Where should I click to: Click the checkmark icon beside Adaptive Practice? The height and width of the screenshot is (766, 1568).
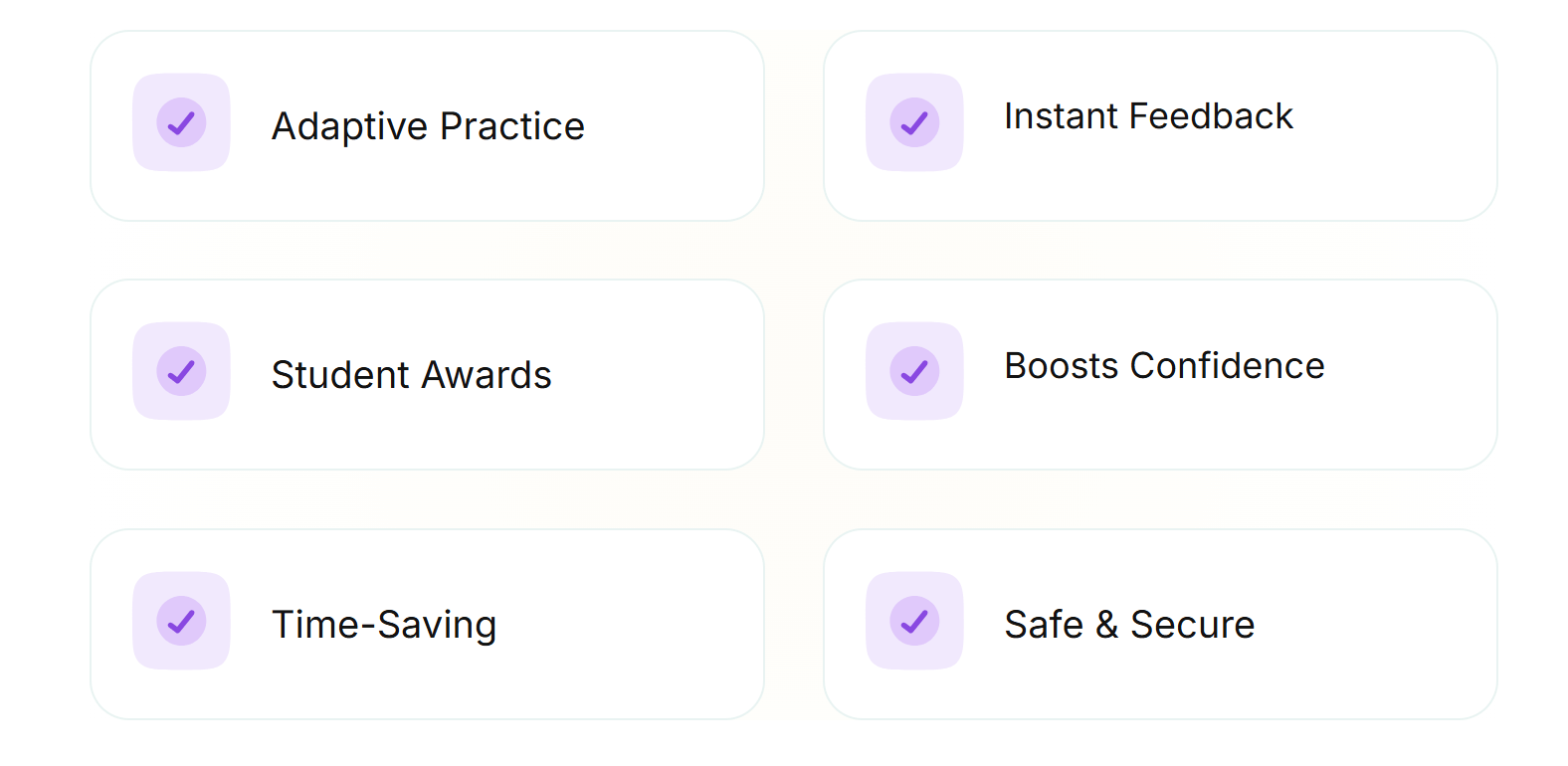click(x=181, y=122)
